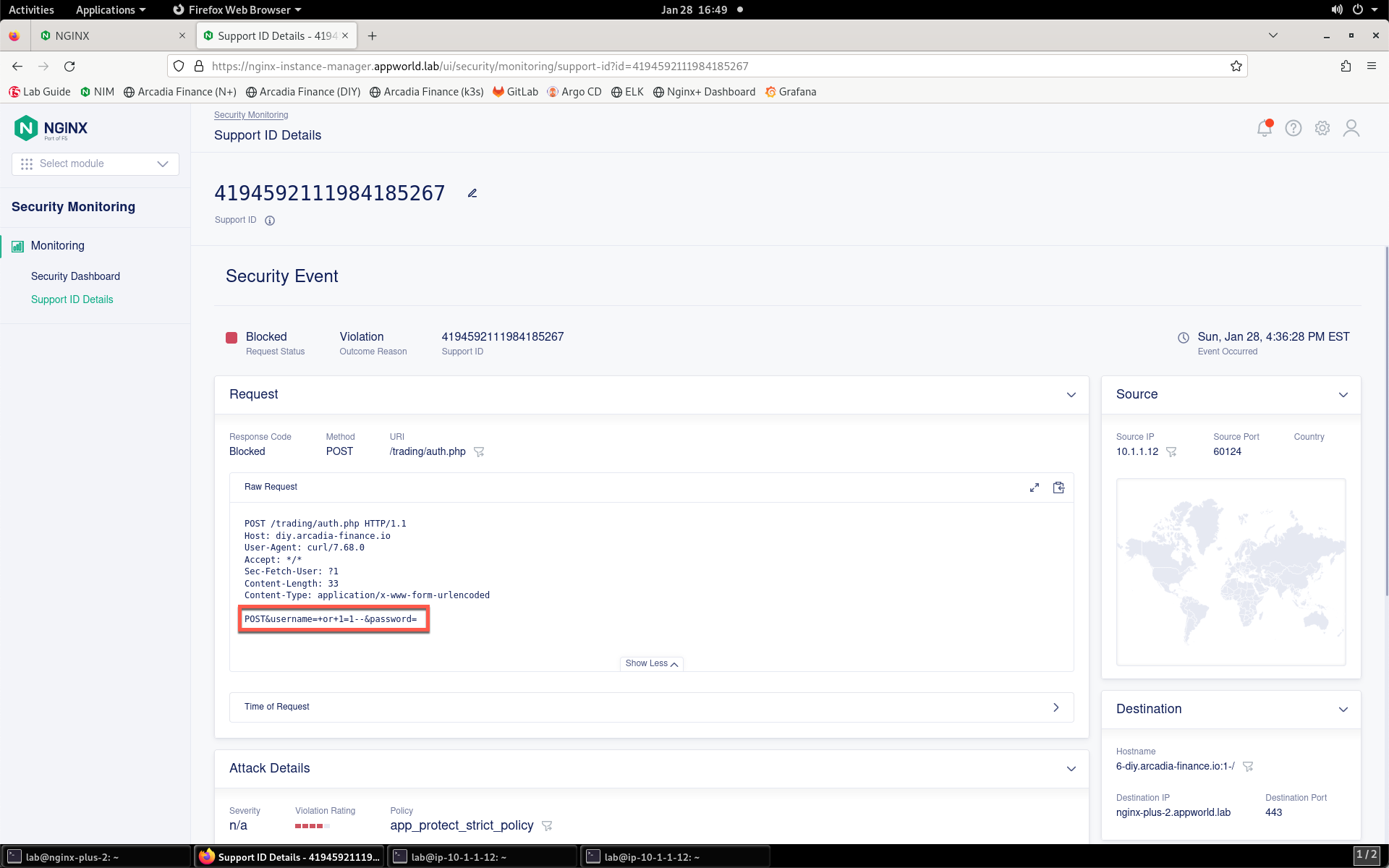Collapse the Request panel
1389x868 pixels.
point(1071,395)
